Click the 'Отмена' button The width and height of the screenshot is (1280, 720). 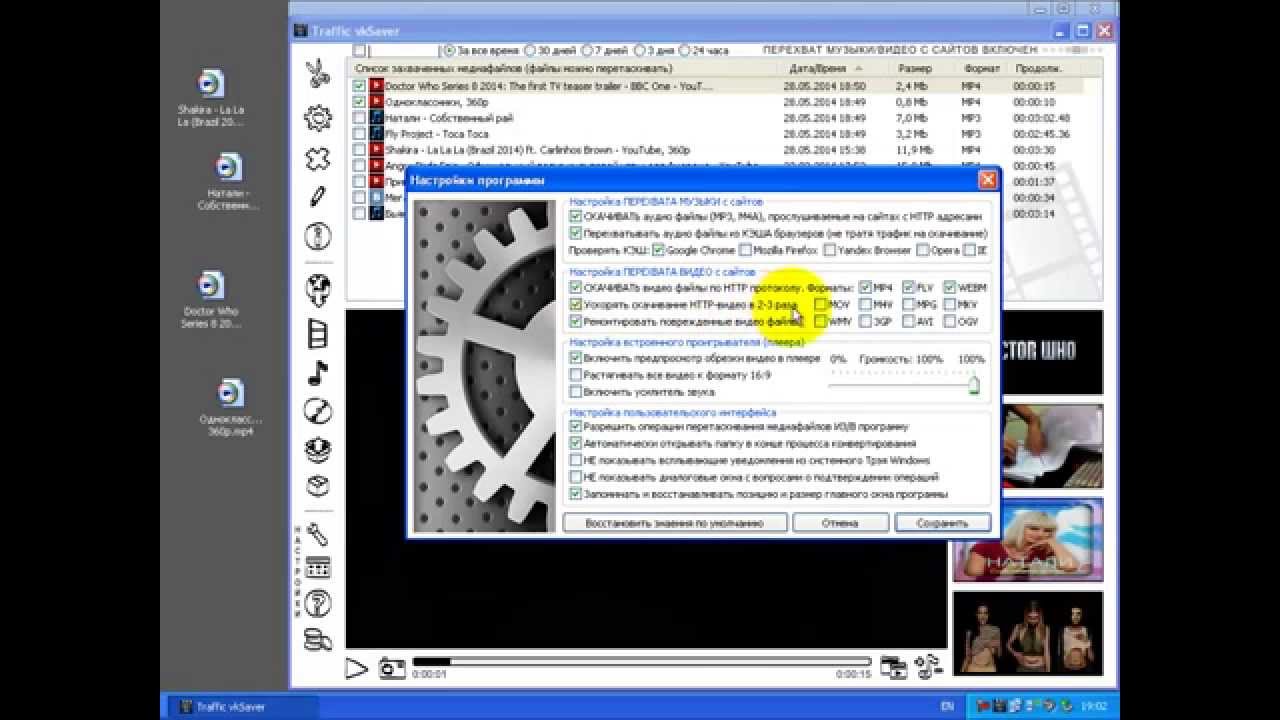[x=840, y=523]
